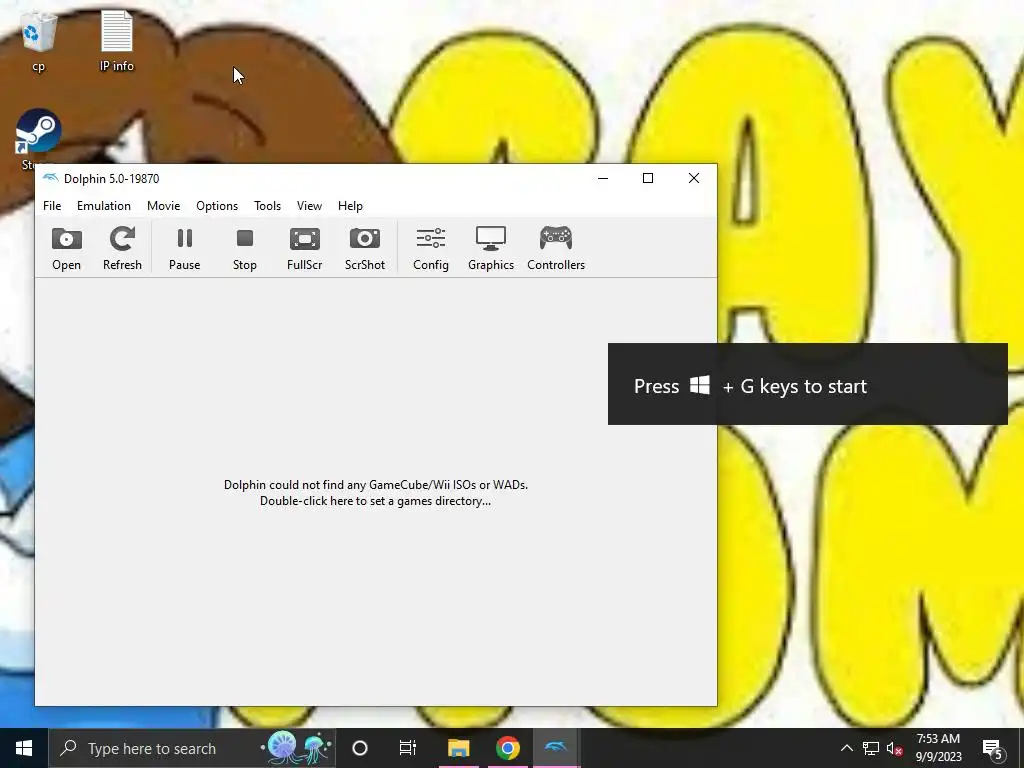
Task: Open the Config settings icon
Action: pos(431,248)
